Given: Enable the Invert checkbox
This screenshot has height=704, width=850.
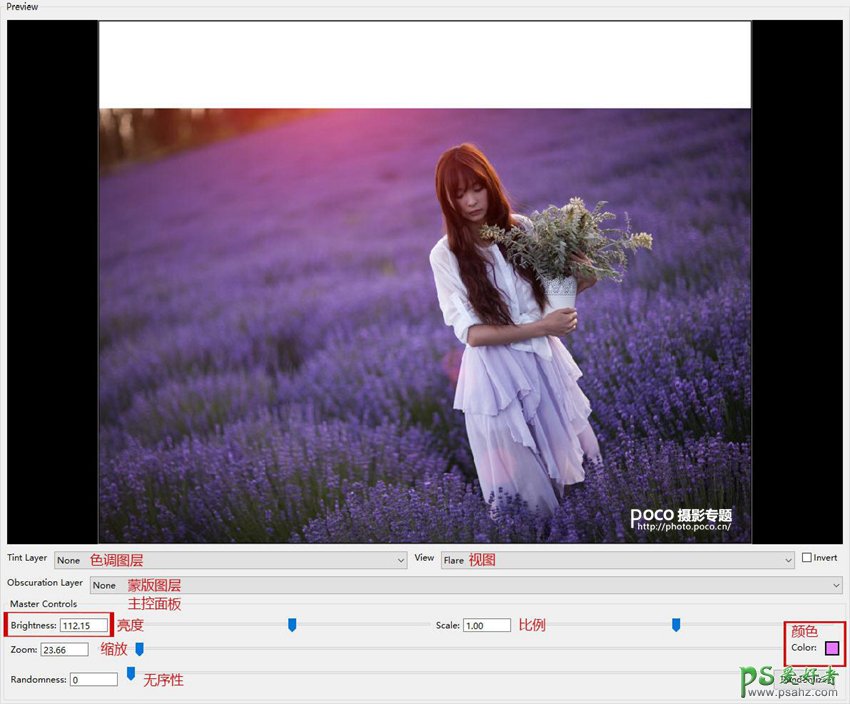Looking at the screenshot, I should pos(807,558).
